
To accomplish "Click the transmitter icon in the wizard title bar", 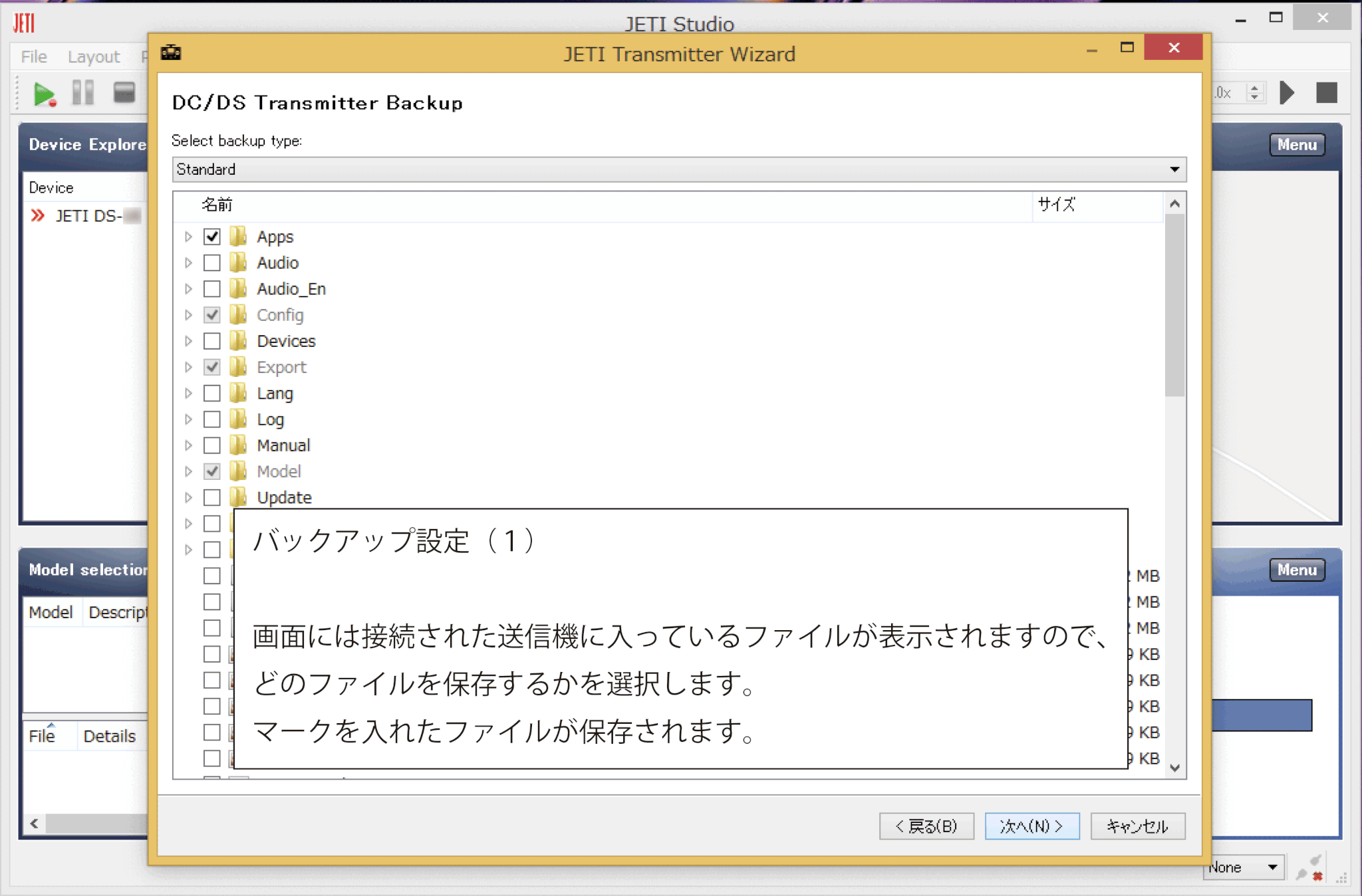I will coord(171,53).
